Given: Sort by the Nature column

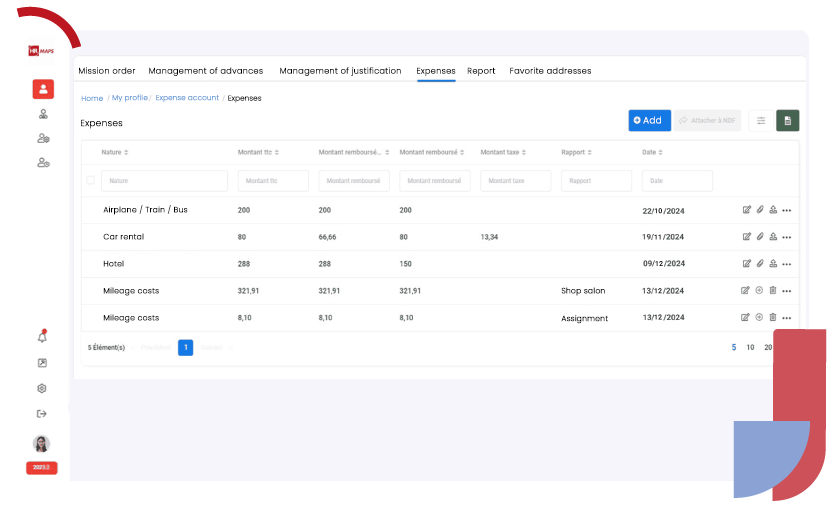Looking at the screenshot, I should tap(115, 152).
